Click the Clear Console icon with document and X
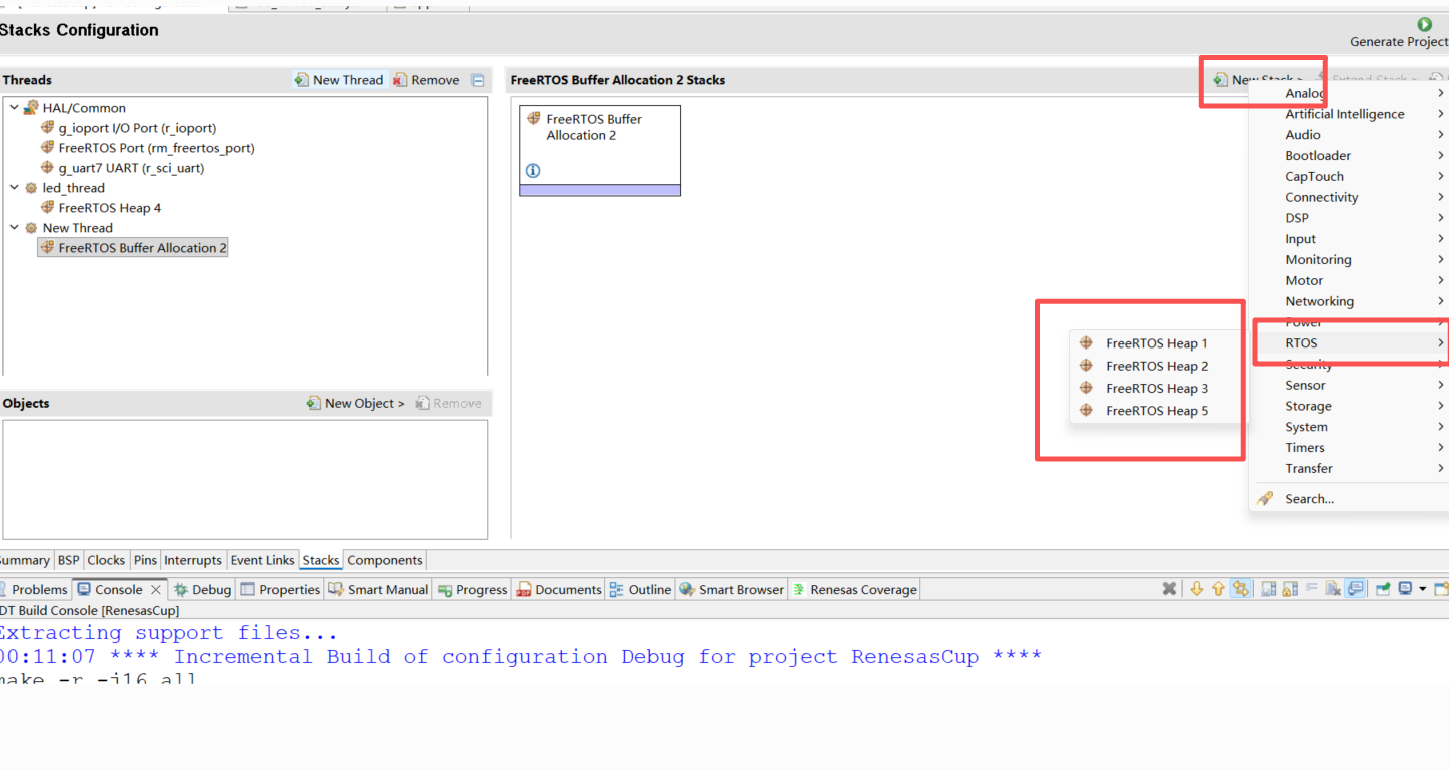The height and width of the screenshot is (770, 1449). click(x=1333, y=589)
